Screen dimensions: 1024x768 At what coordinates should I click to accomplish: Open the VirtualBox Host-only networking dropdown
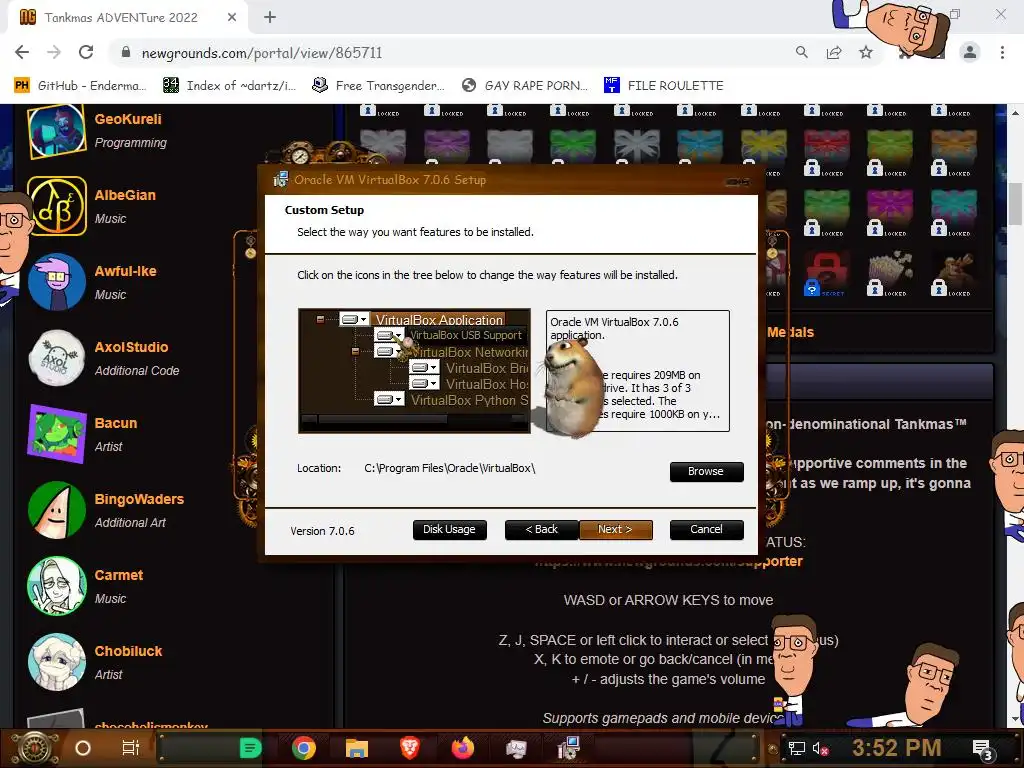click(x=424, y=383)
